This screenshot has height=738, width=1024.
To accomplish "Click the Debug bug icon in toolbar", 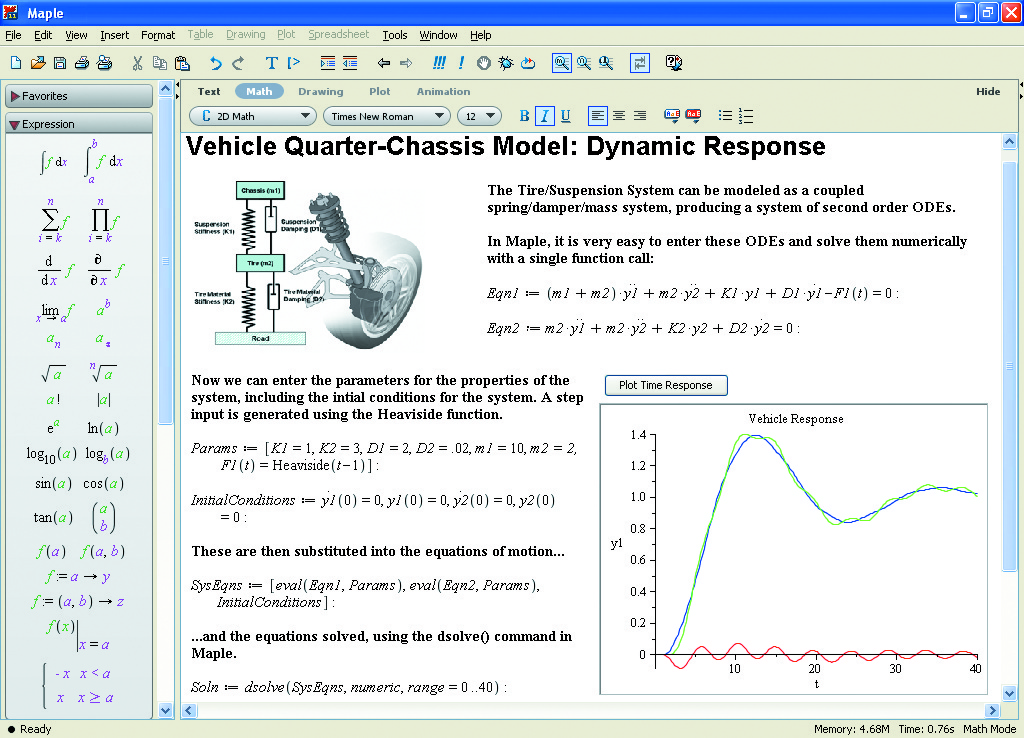I will (x=506, y=63).
